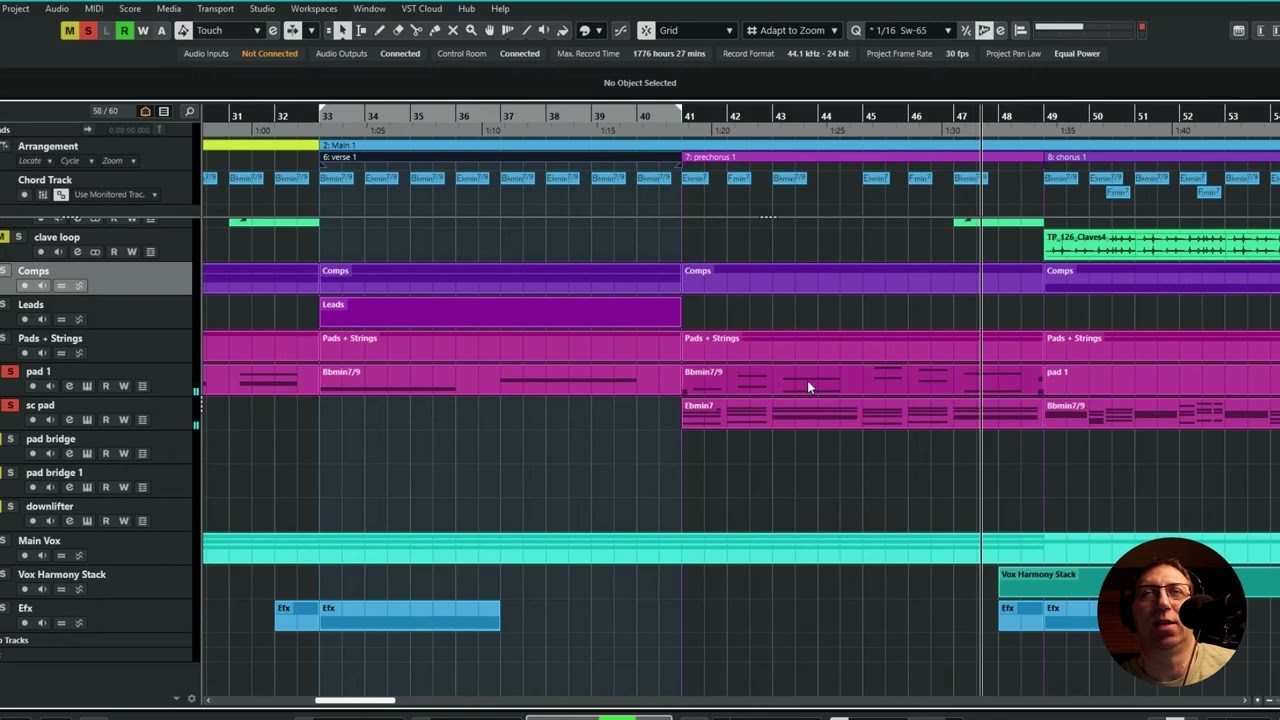Open the Arrangement Zoom dropdown

118,161
